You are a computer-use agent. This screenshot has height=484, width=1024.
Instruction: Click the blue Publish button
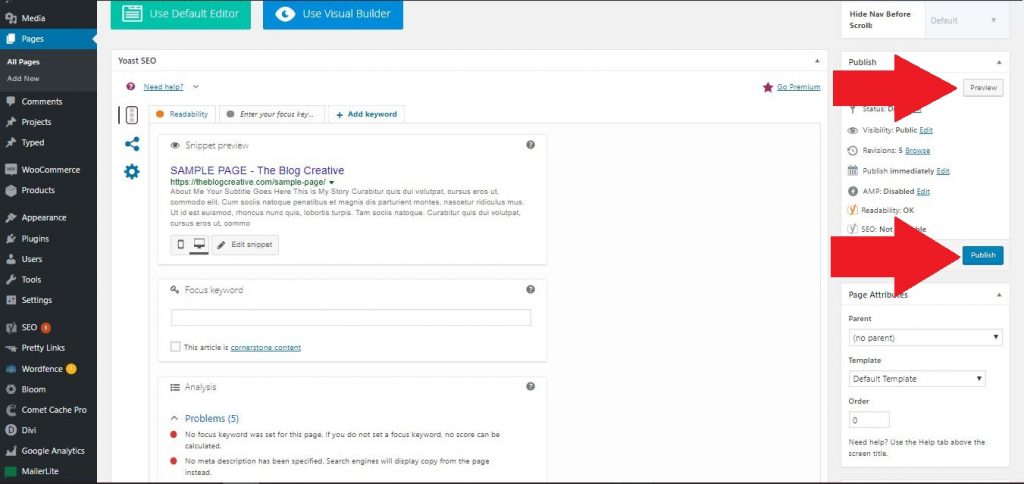pos(983,255)
